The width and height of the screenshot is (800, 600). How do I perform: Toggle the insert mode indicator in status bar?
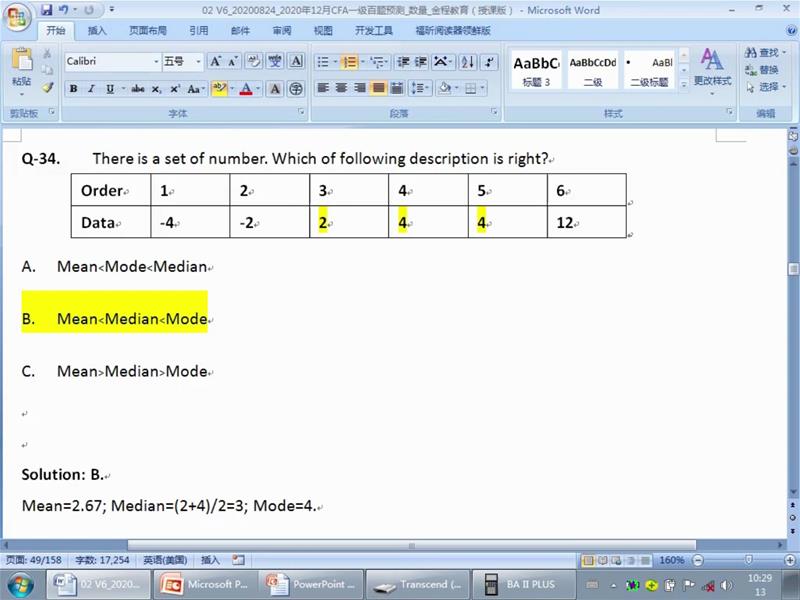pos(210,560)
